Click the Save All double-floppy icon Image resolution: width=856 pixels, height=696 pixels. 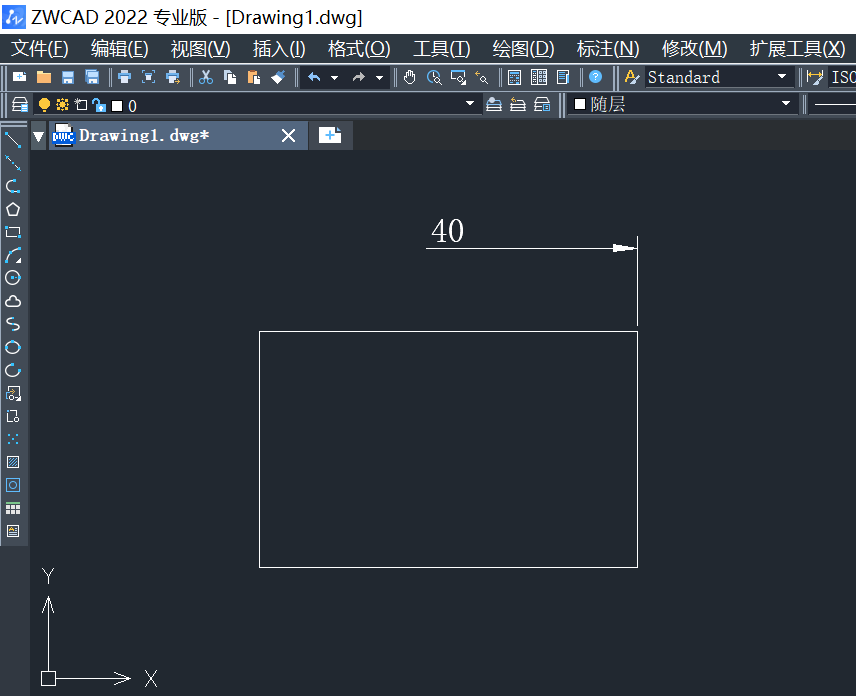tap(92, 78)
